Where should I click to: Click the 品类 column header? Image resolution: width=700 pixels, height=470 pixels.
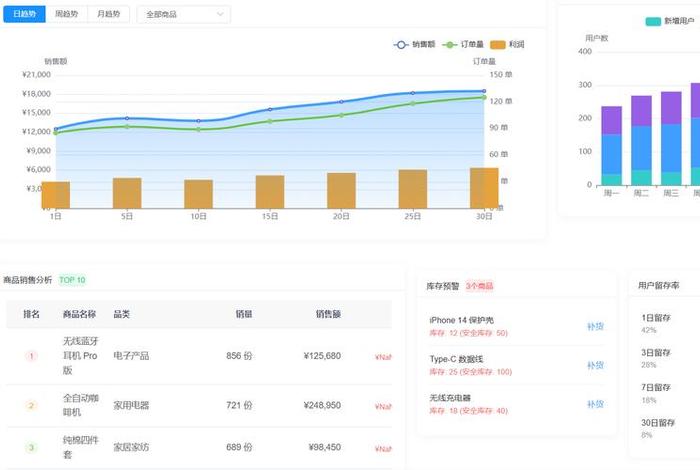point(121,314)
